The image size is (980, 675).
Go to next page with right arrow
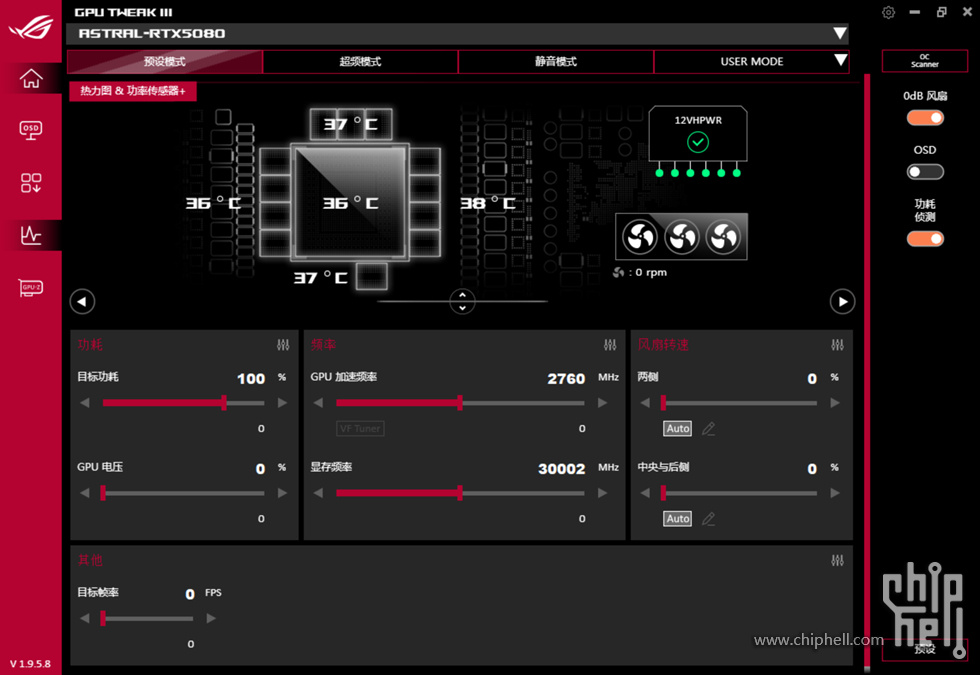click(842, 301)
